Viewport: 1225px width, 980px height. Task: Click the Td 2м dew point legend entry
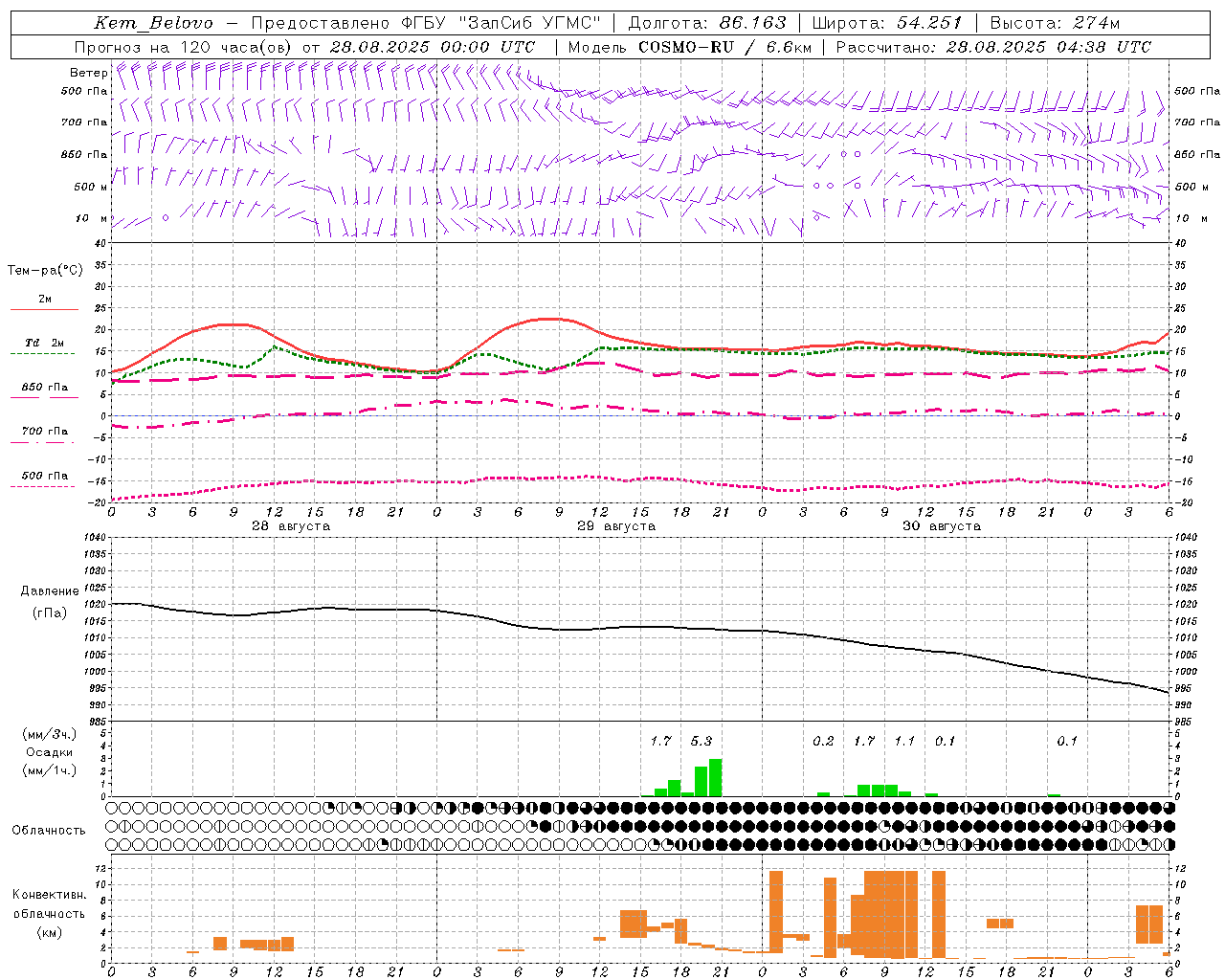44,344
